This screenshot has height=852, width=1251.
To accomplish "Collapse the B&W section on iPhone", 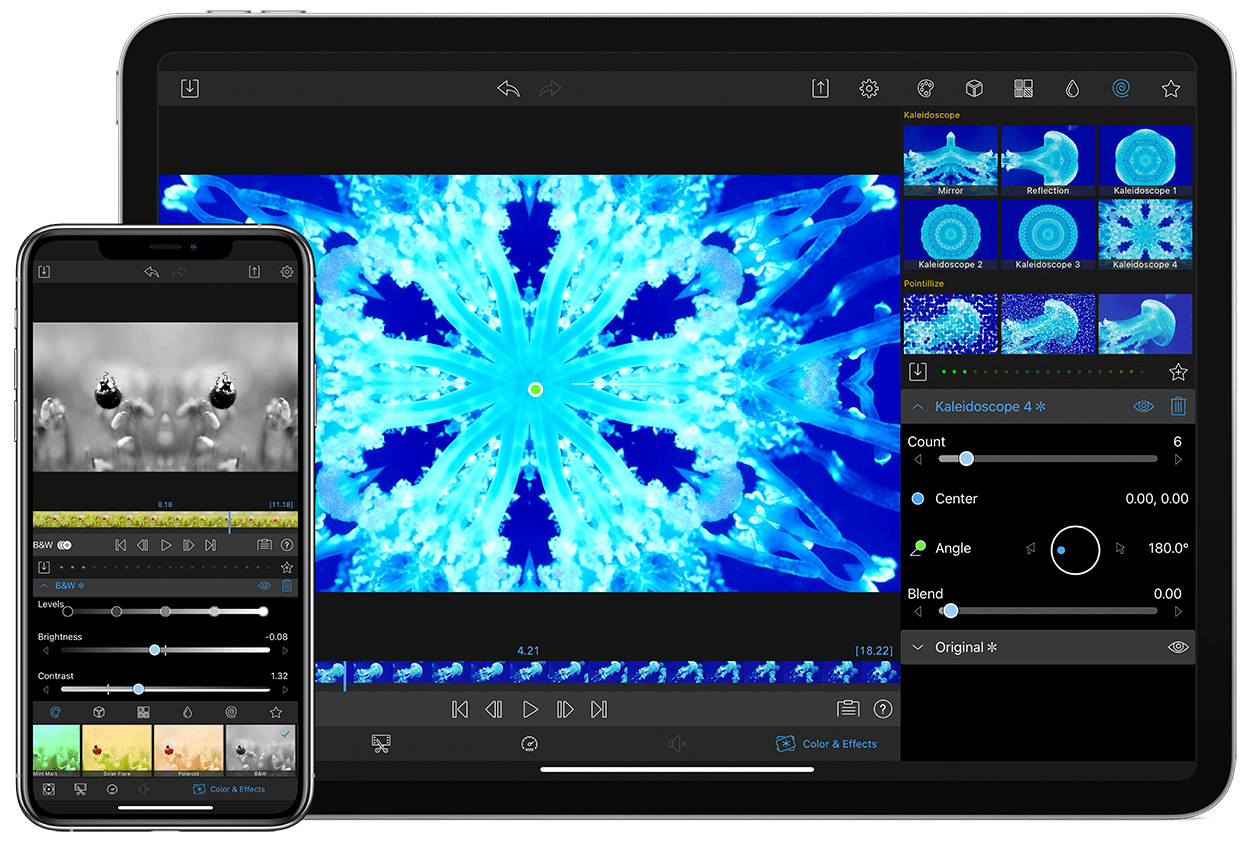I will pos(44,585).
